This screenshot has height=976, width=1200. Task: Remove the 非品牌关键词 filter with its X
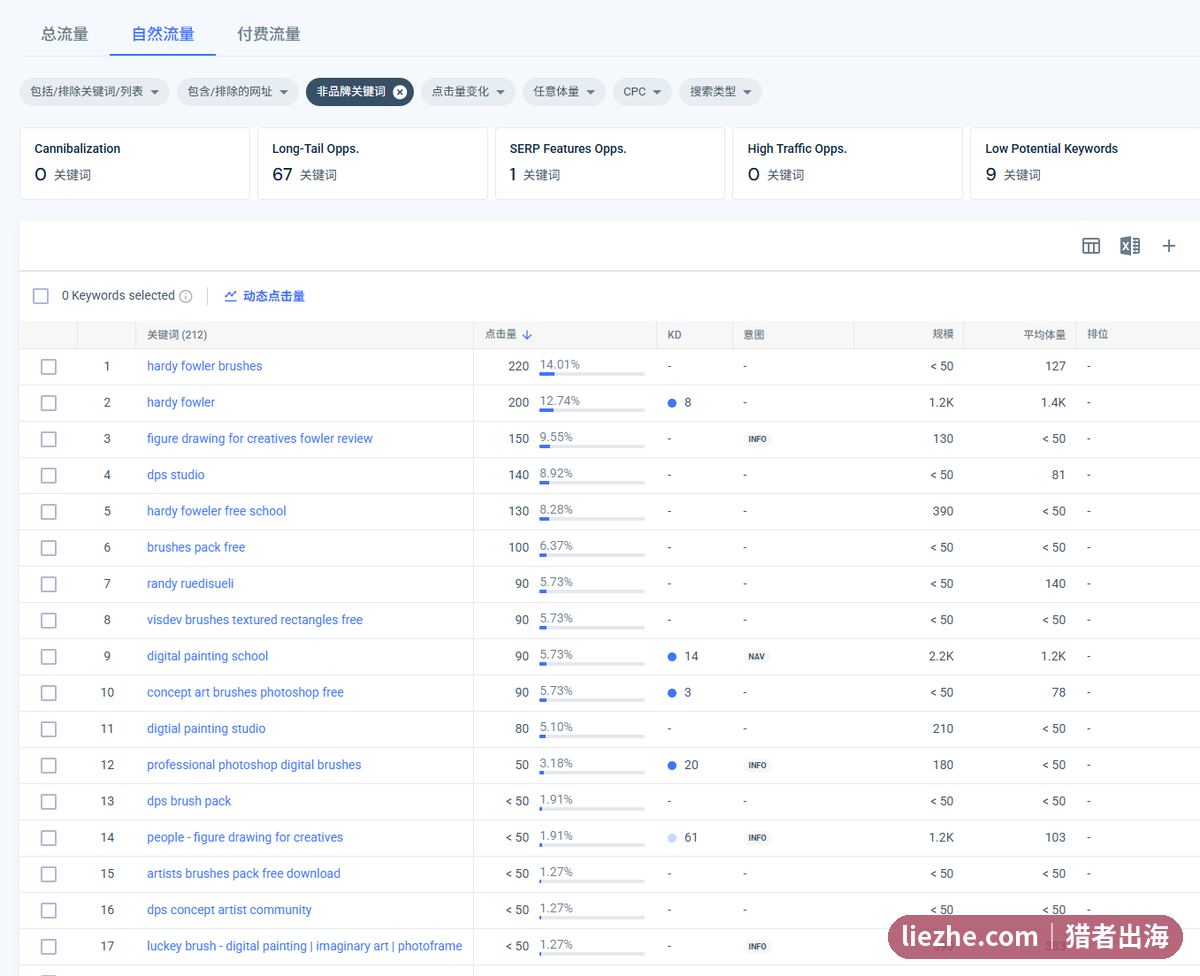tap(400, 92)
